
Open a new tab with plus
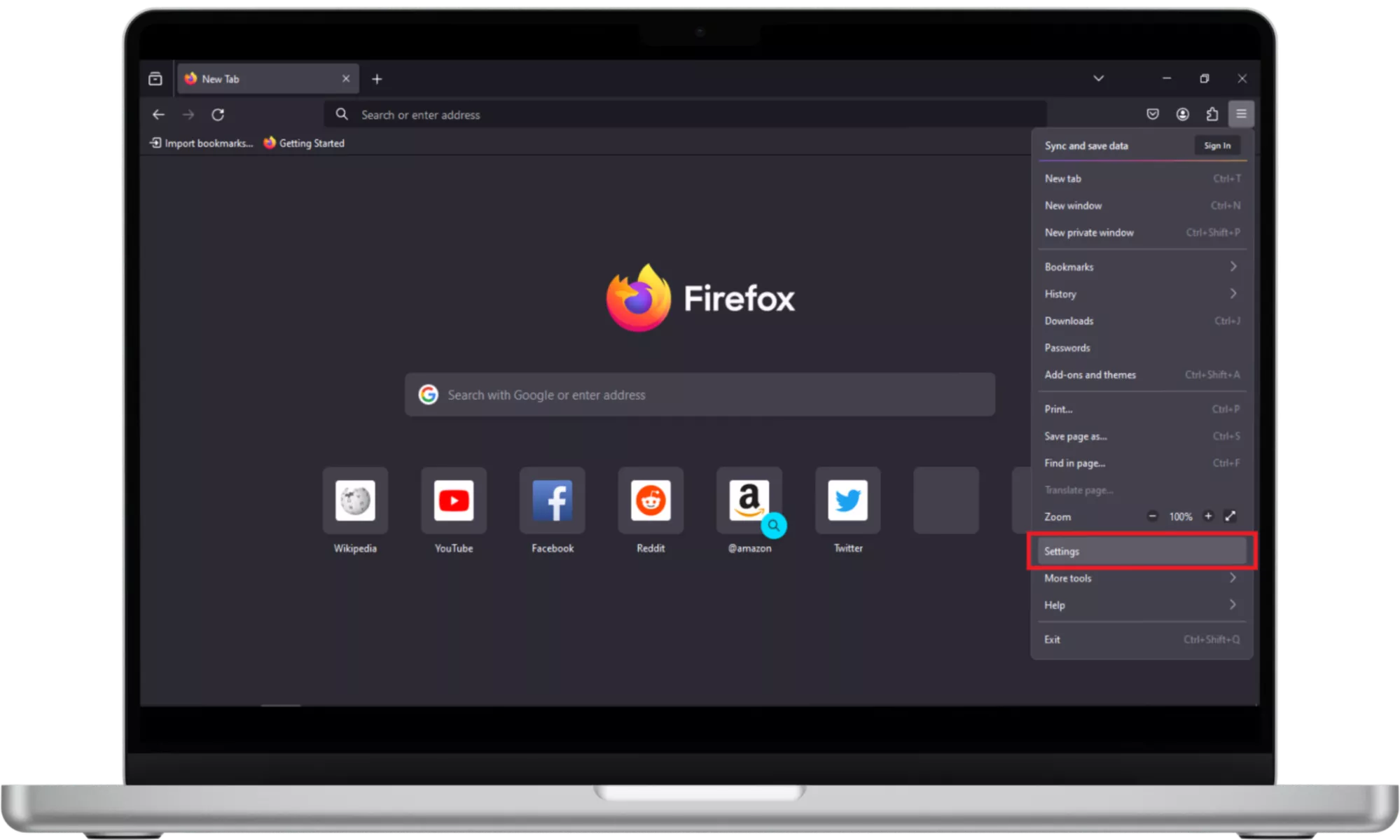377,79
